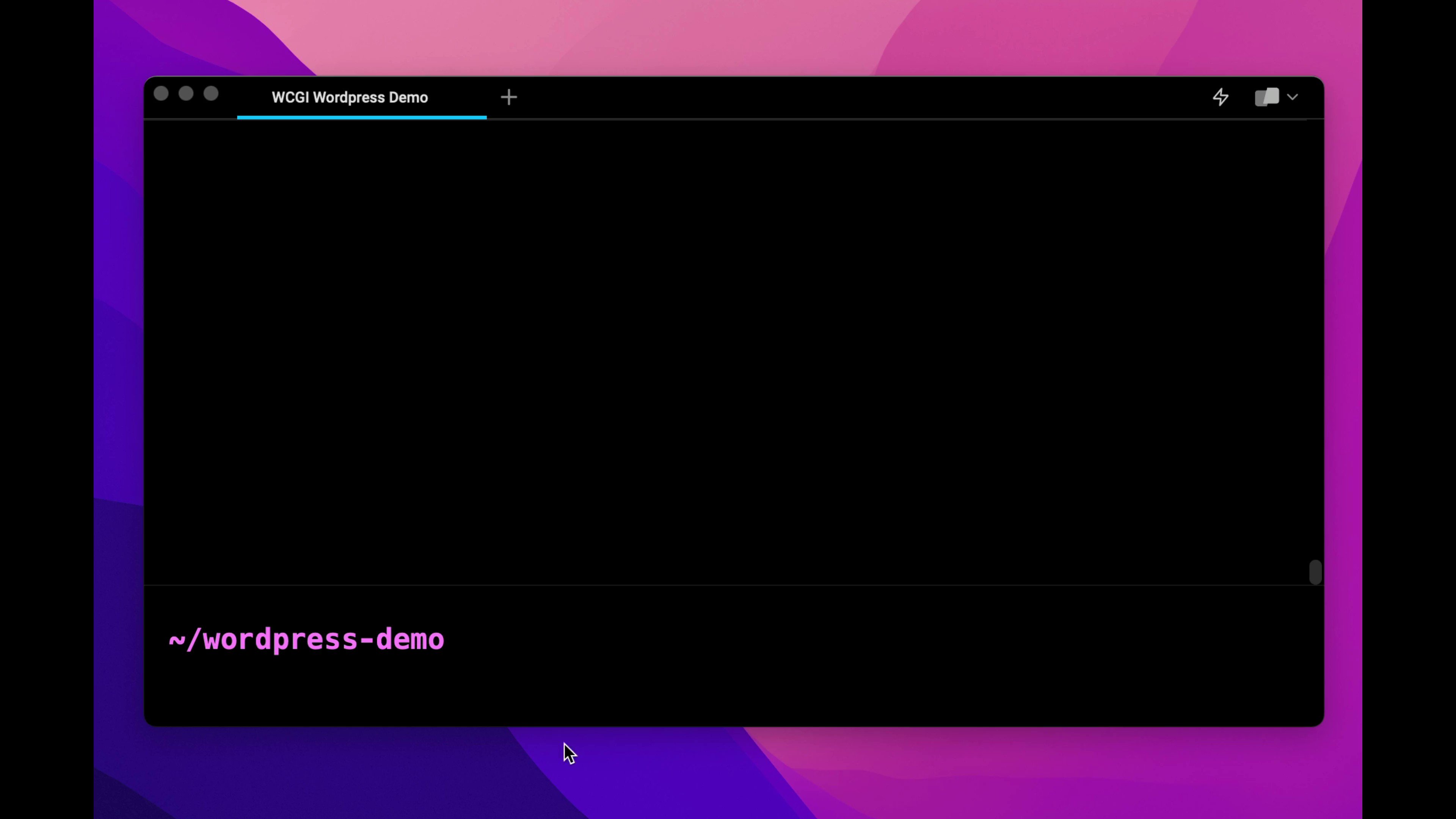
Task: Expand the chevron dropdown beside the profile icon
Action: (1293, 97)
